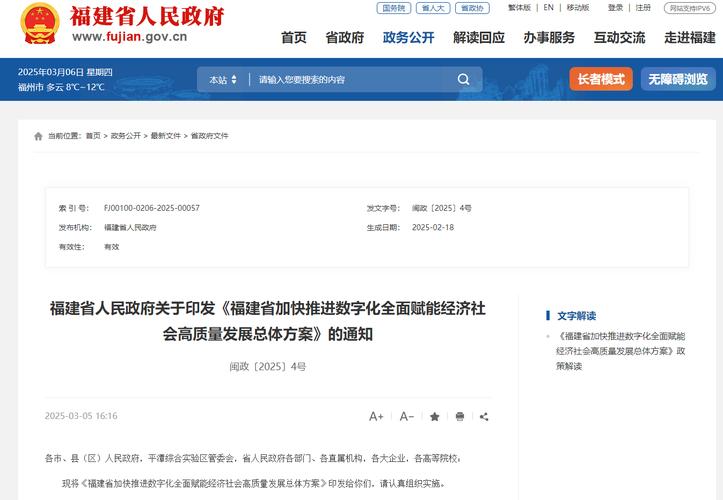Print the article using printer icon
This screenshot has height=500, width=723.
(460, 417)
